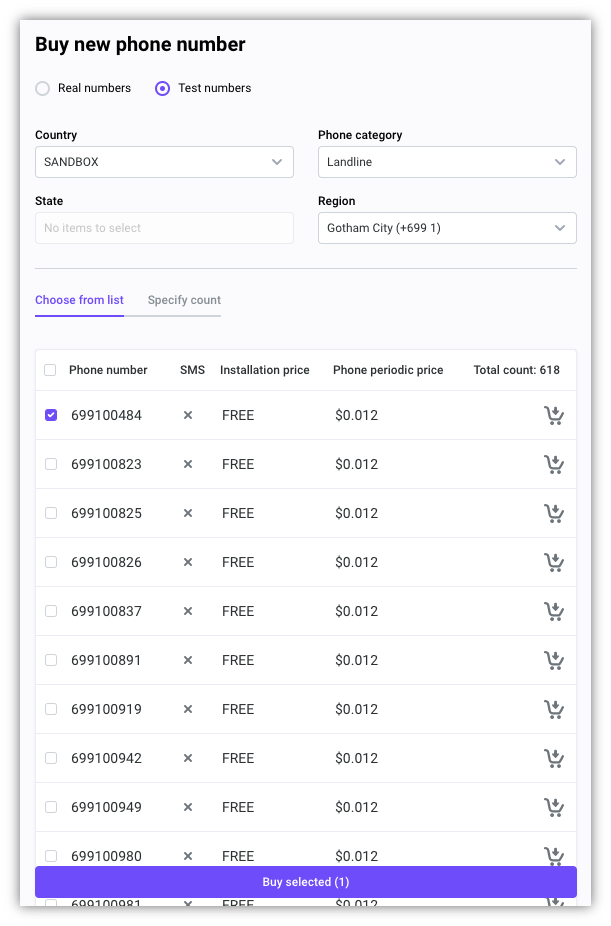Expand the Phone category Landline dropdown

447,162
